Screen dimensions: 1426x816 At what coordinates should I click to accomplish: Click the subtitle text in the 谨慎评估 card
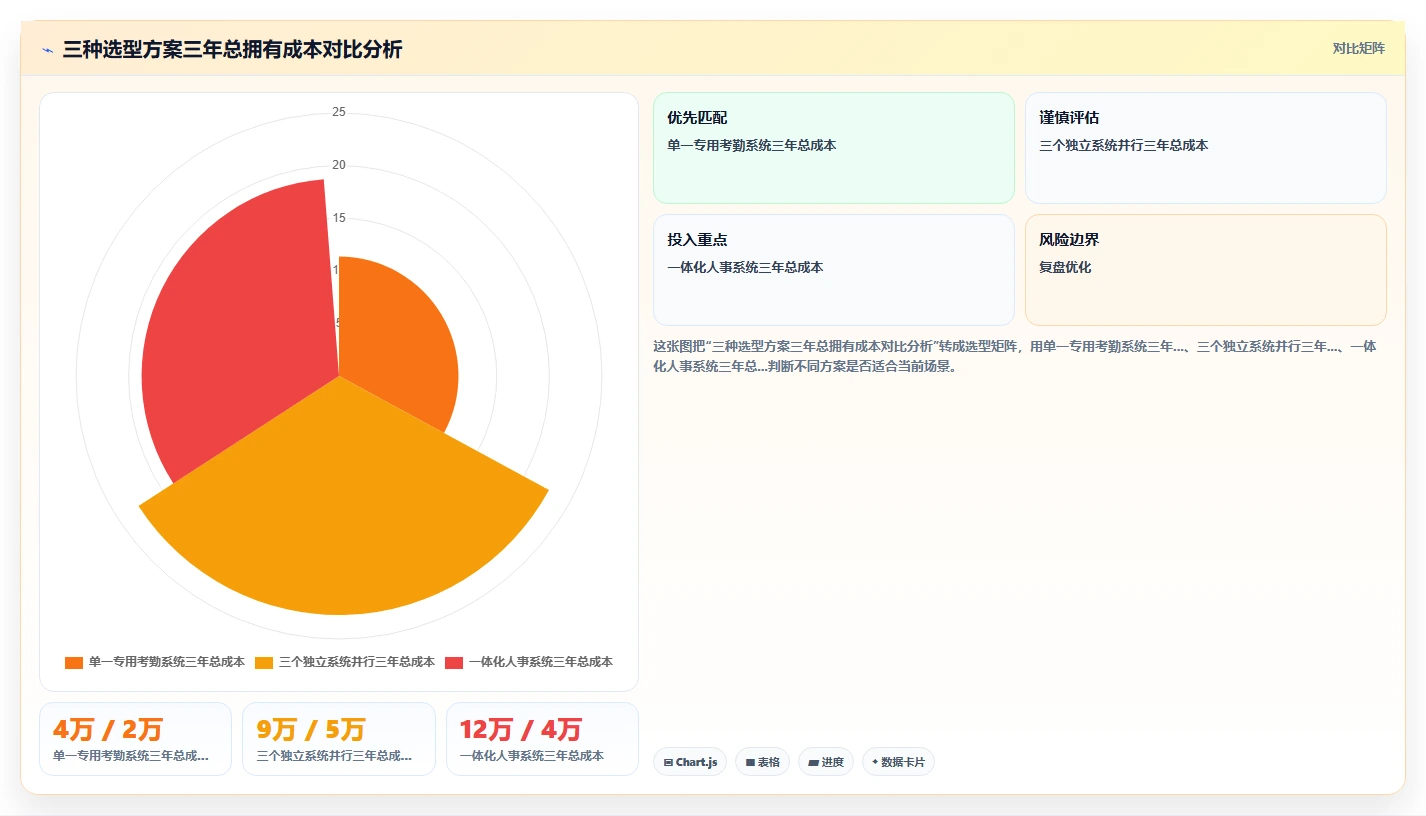(x=1124, y=145)
